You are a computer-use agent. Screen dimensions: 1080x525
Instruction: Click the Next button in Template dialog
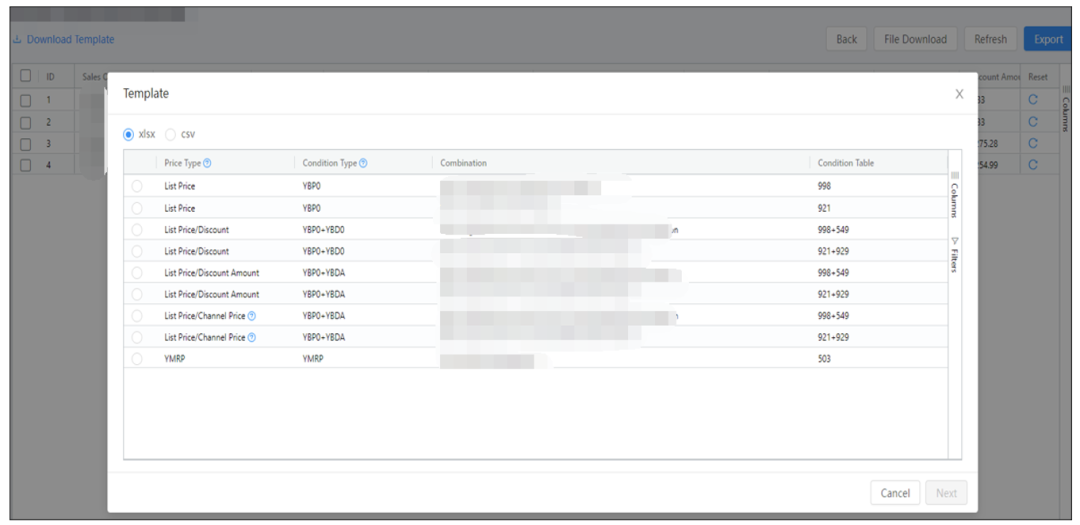(946, 493)
